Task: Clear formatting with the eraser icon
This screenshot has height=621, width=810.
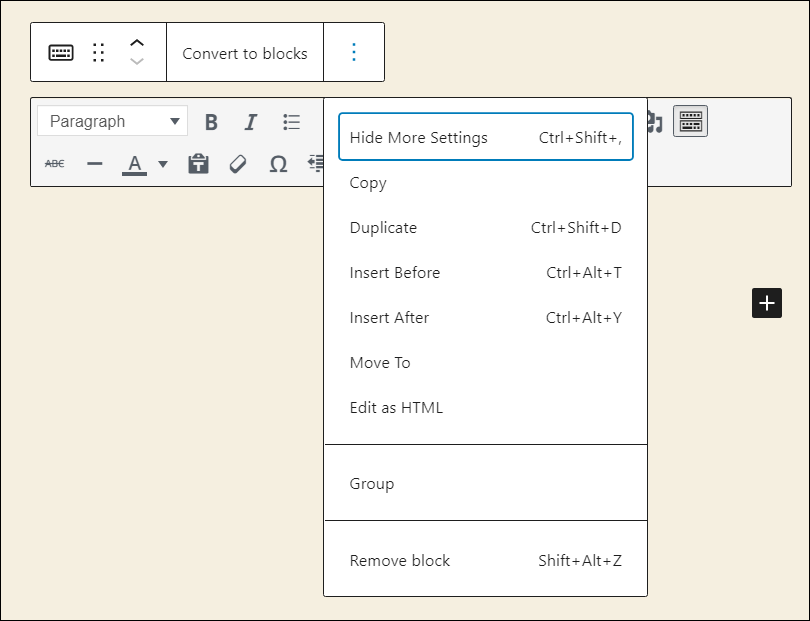Action: click(238, 164)
